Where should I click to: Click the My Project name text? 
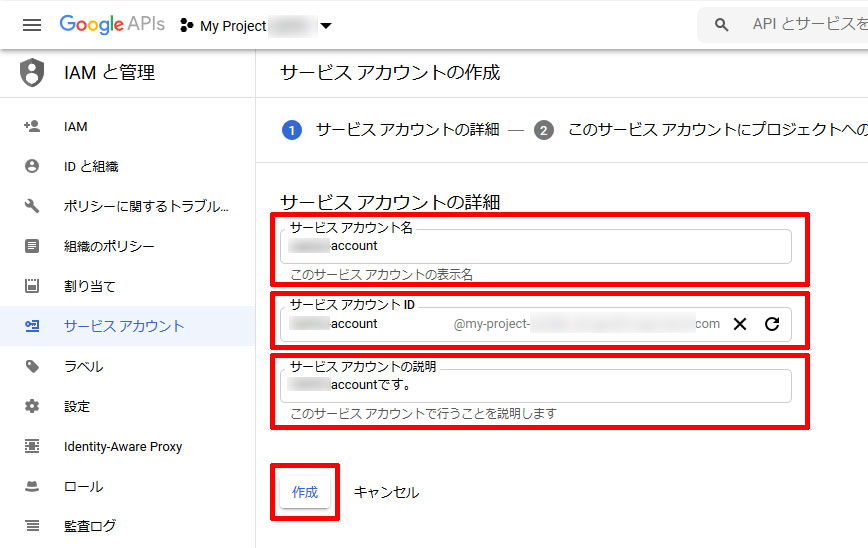[233, 26]
